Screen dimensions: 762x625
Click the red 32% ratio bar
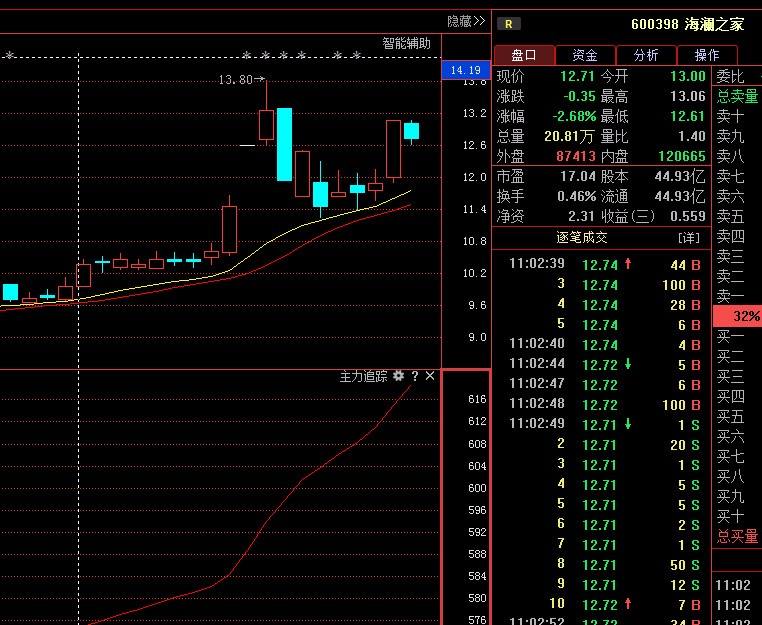point(738,316)
